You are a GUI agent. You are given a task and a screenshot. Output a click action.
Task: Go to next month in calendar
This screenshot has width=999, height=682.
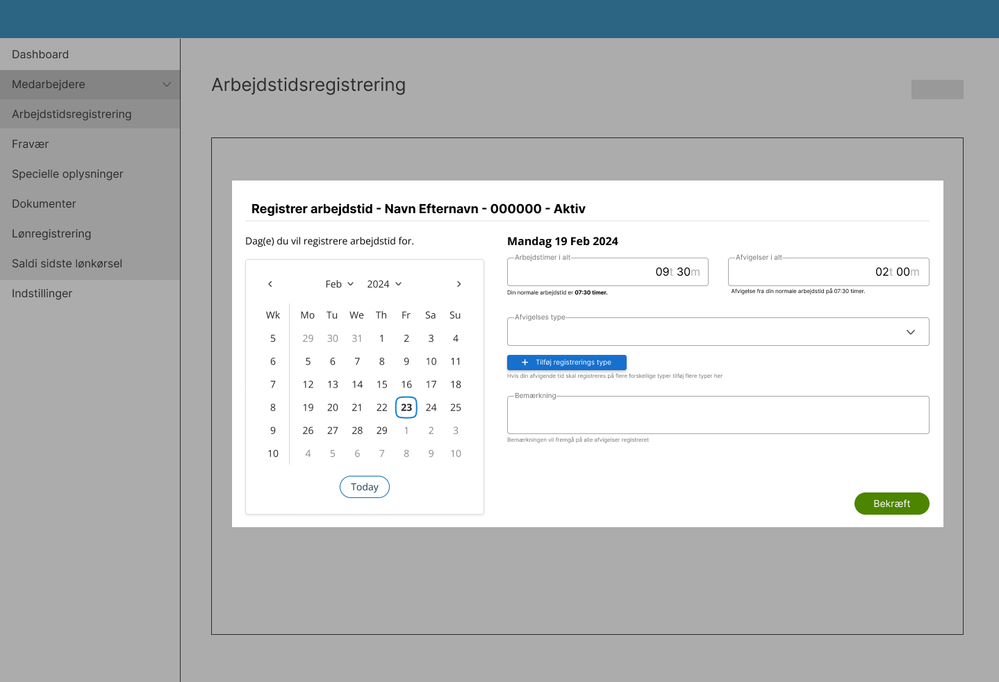(x=459, y=284)
